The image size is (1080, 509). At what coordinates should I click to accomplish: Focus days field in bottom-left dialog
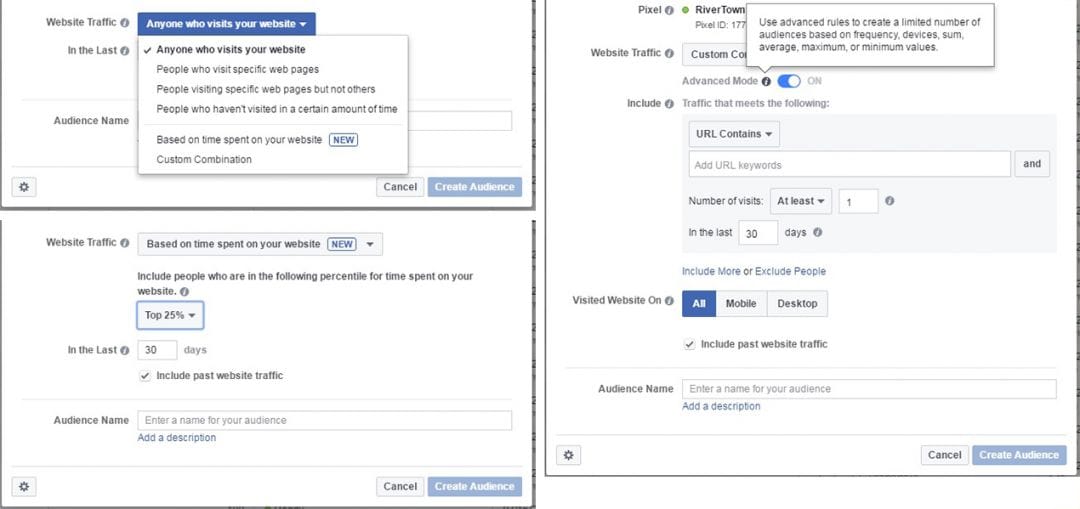tap(158, 350)
